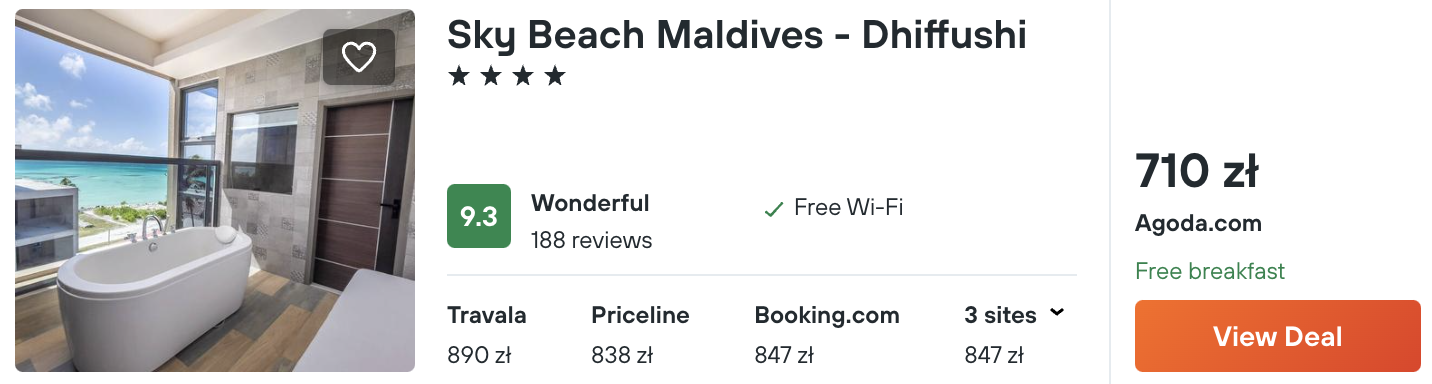Click the 847 zł Booking.com price
The image size is (1432, 384).
pos(784,355)
